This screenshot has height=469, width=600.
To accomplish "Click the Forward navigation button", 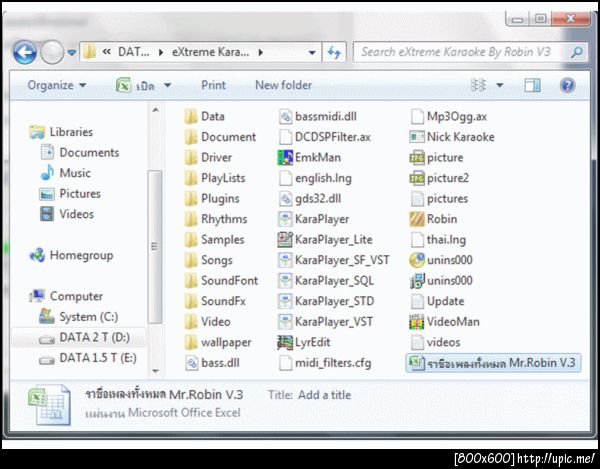I will (x=52, y=52).
